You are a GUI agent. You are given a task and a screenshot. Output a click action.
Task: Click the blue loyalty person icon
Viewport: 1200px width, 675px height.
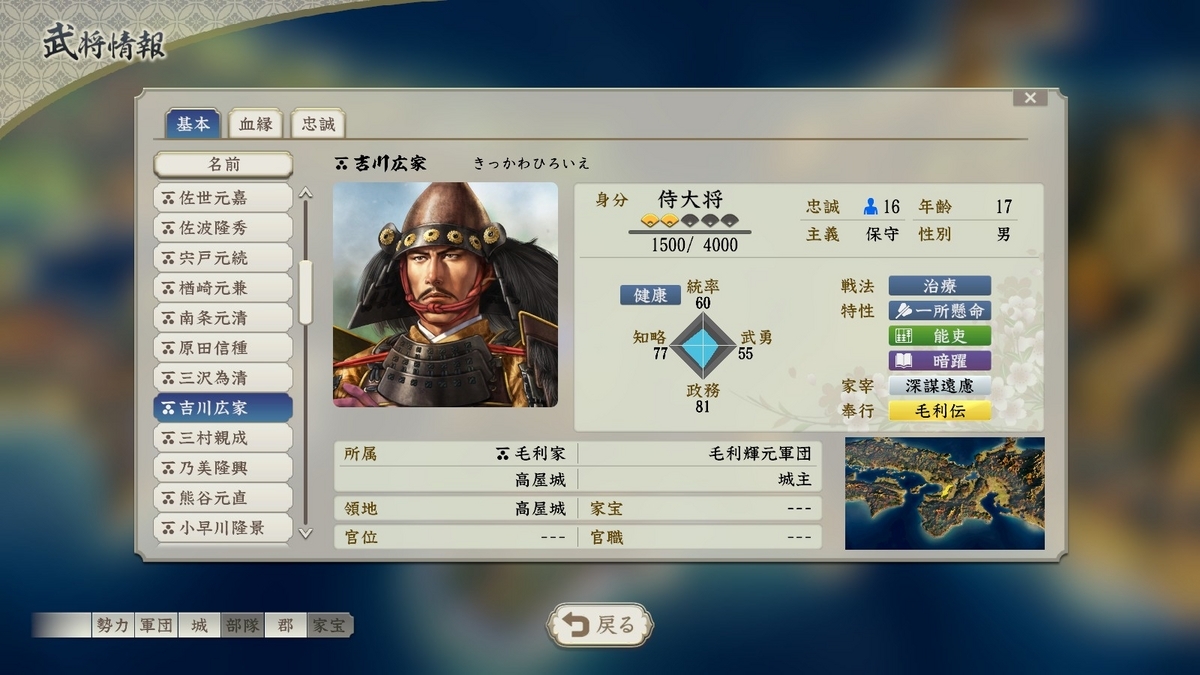pyautogui.click(x=870, y=206)
